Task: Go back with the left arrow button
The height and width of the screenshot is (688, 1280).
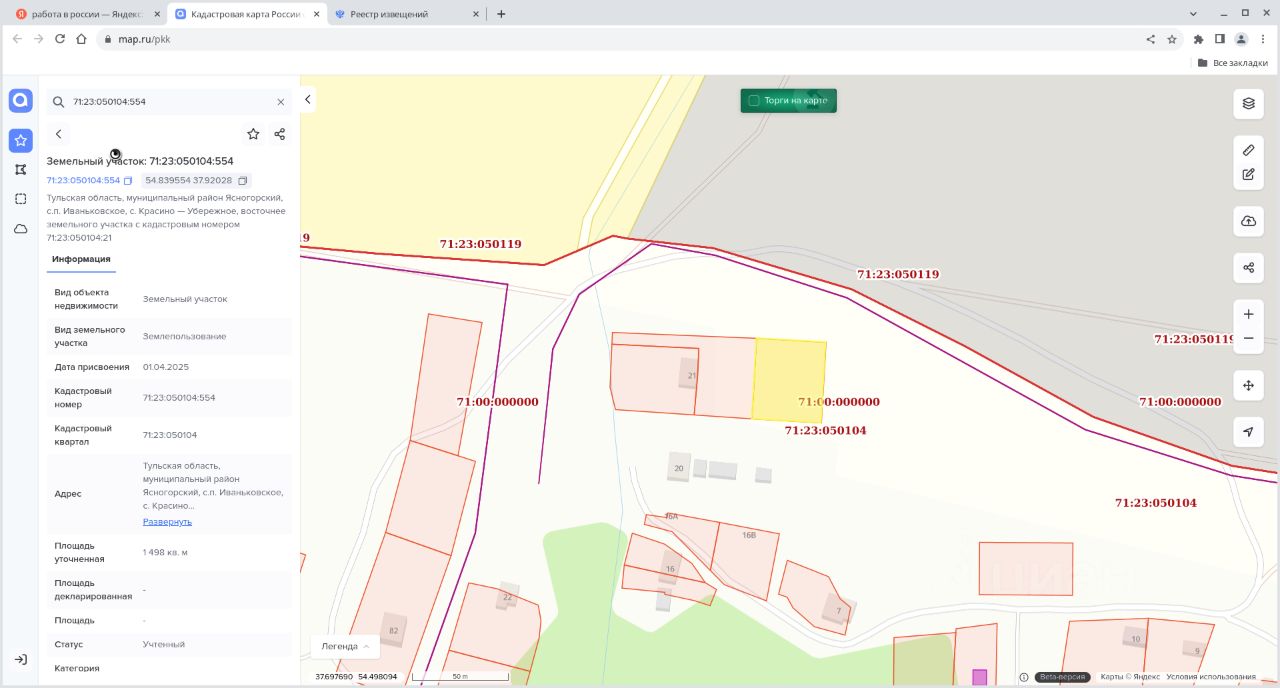Action: tap(58, 134)
